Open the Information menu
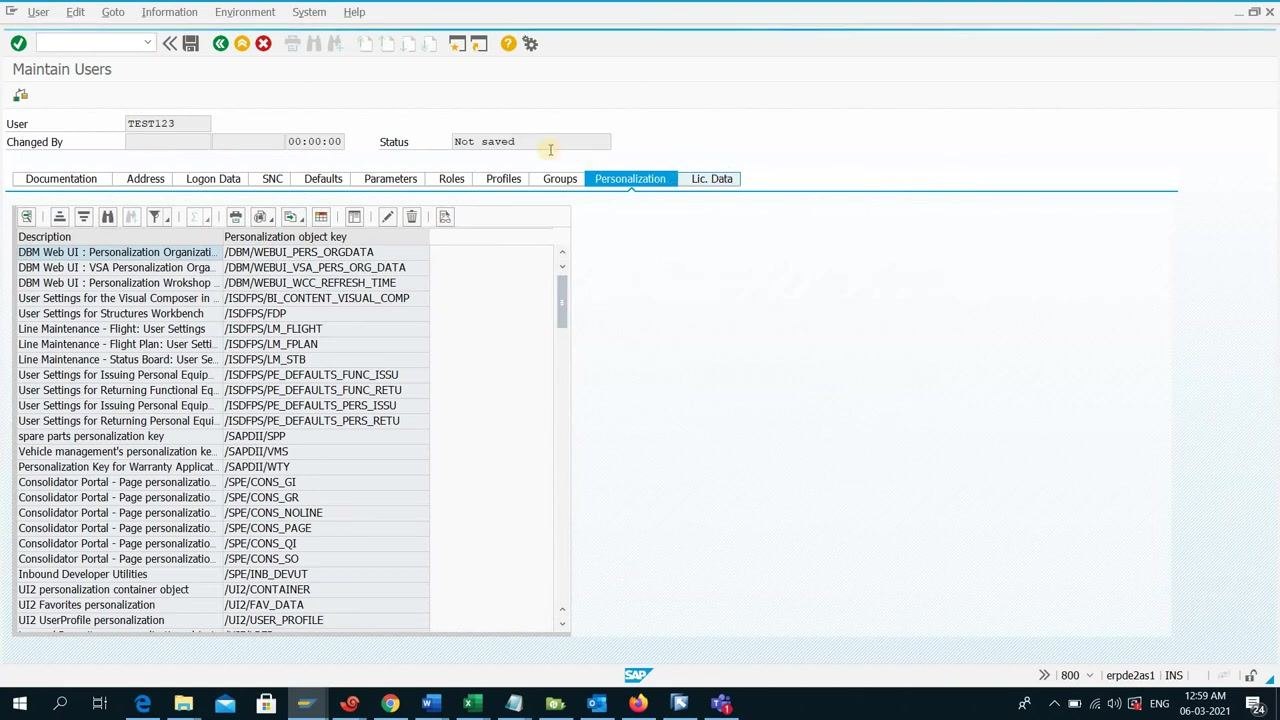 (x=169, y=12)
